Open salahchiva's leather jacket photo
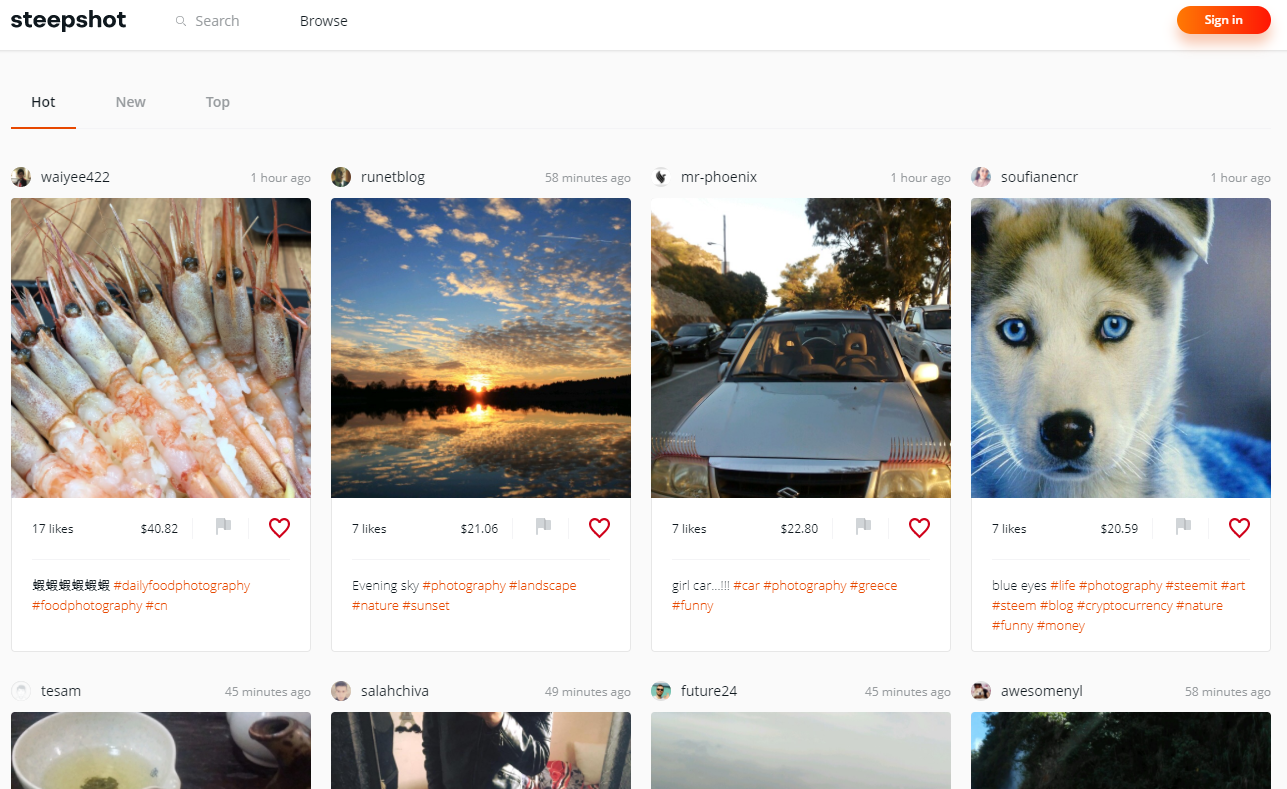Viewport: 1287px width, 789px height. (x=481, y=750)
